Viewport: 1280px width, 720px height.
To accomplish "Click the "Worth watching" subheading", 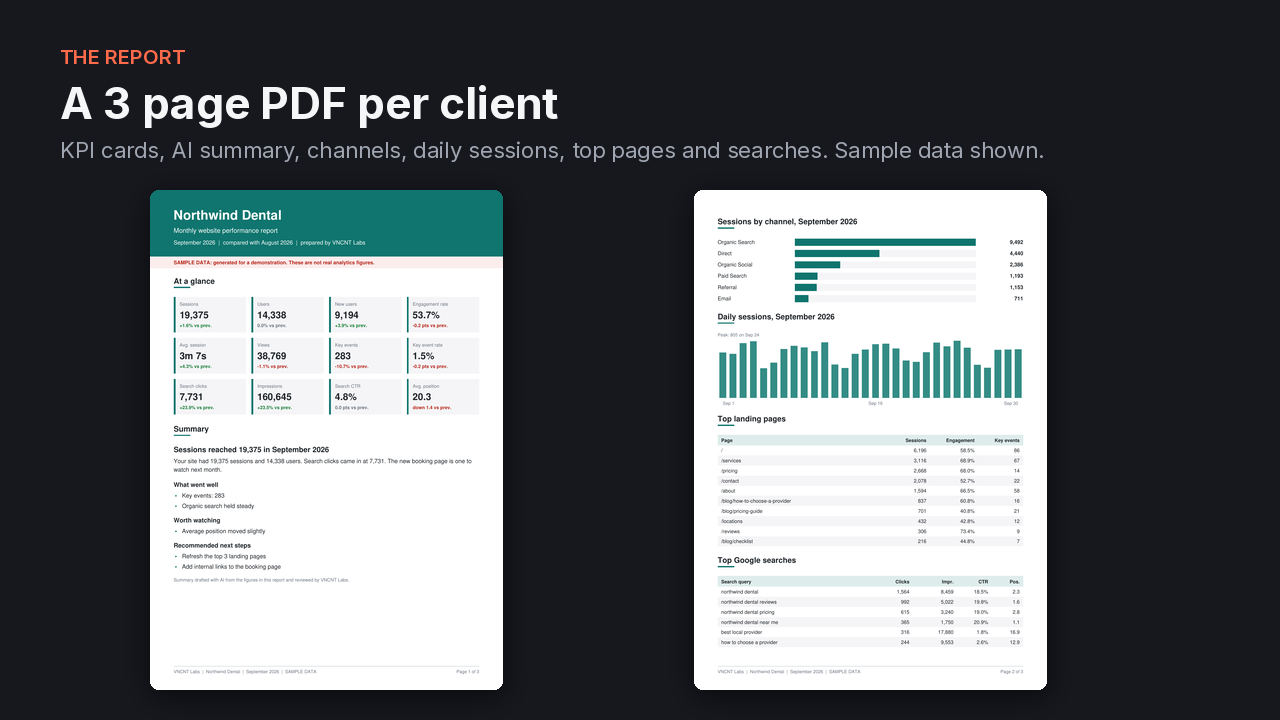I will click(197, 520).
